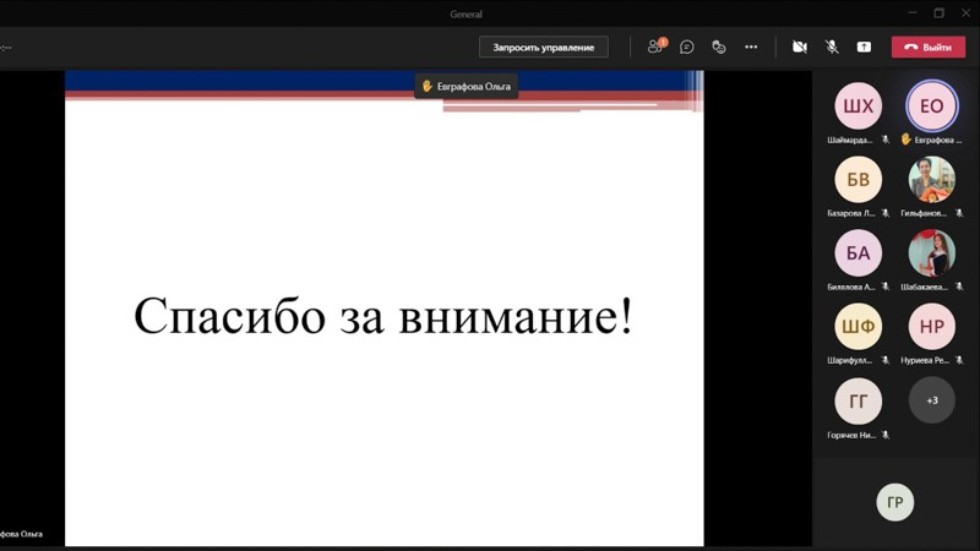Expand the more actions ellipsis menu
Screen dimensions: 980x551
[751, 47]
